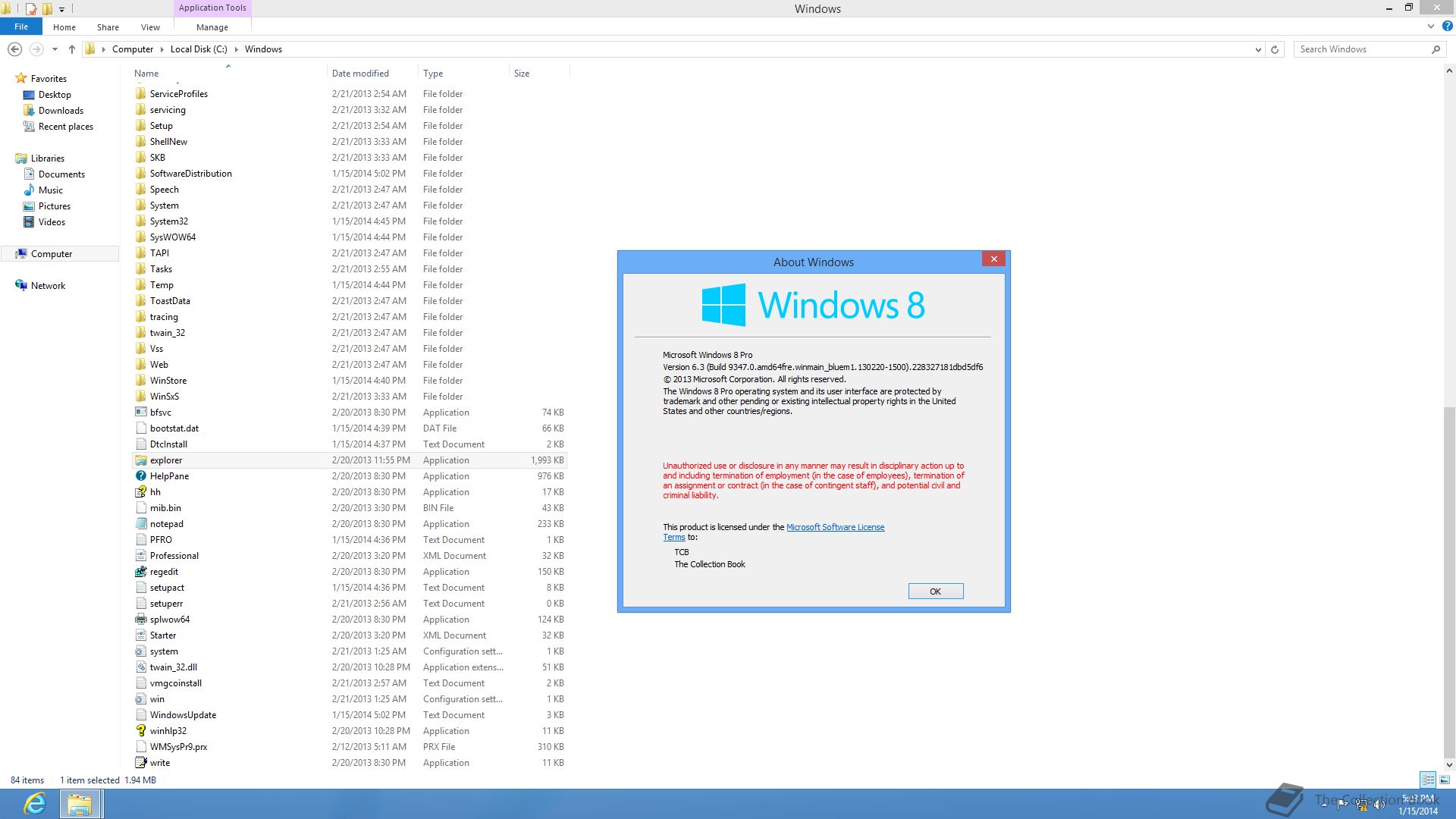The height and width of the screenshot is (819, 1456).
Task: Select the bfsvc application icon
Action: pyautogui.click(x=141, y=413)
